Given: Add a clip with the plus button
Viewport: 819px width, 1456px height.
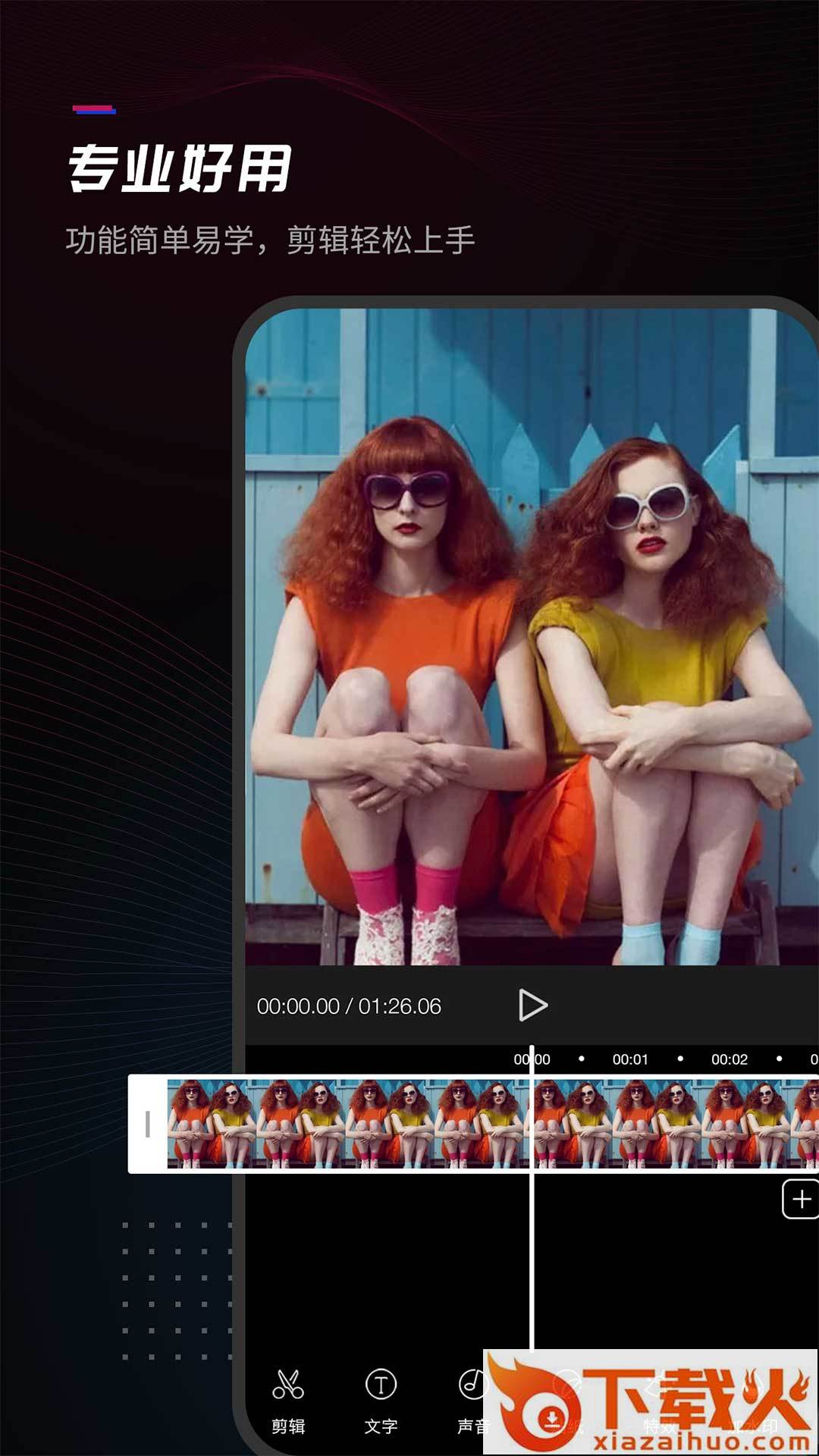Looking at the screenshot, I should (800, 1199).
